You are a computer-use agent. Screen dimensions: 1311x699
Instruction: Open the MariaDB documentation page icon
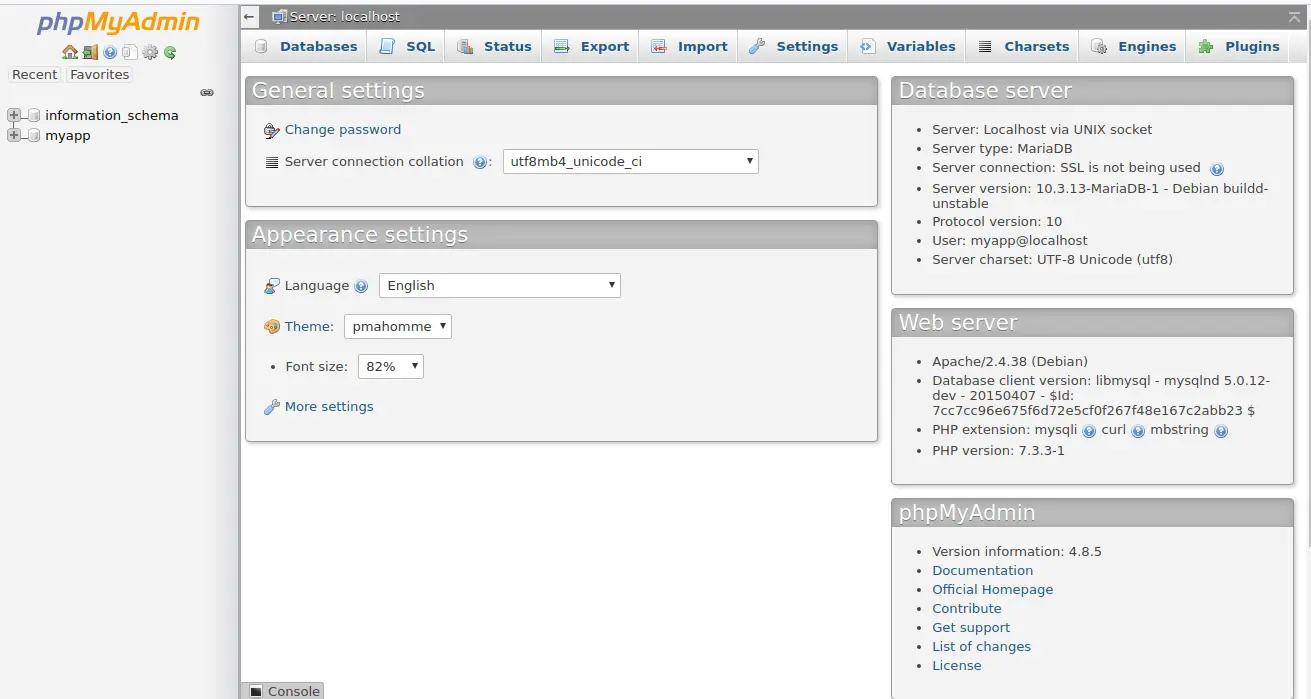(x=130, y=53)
